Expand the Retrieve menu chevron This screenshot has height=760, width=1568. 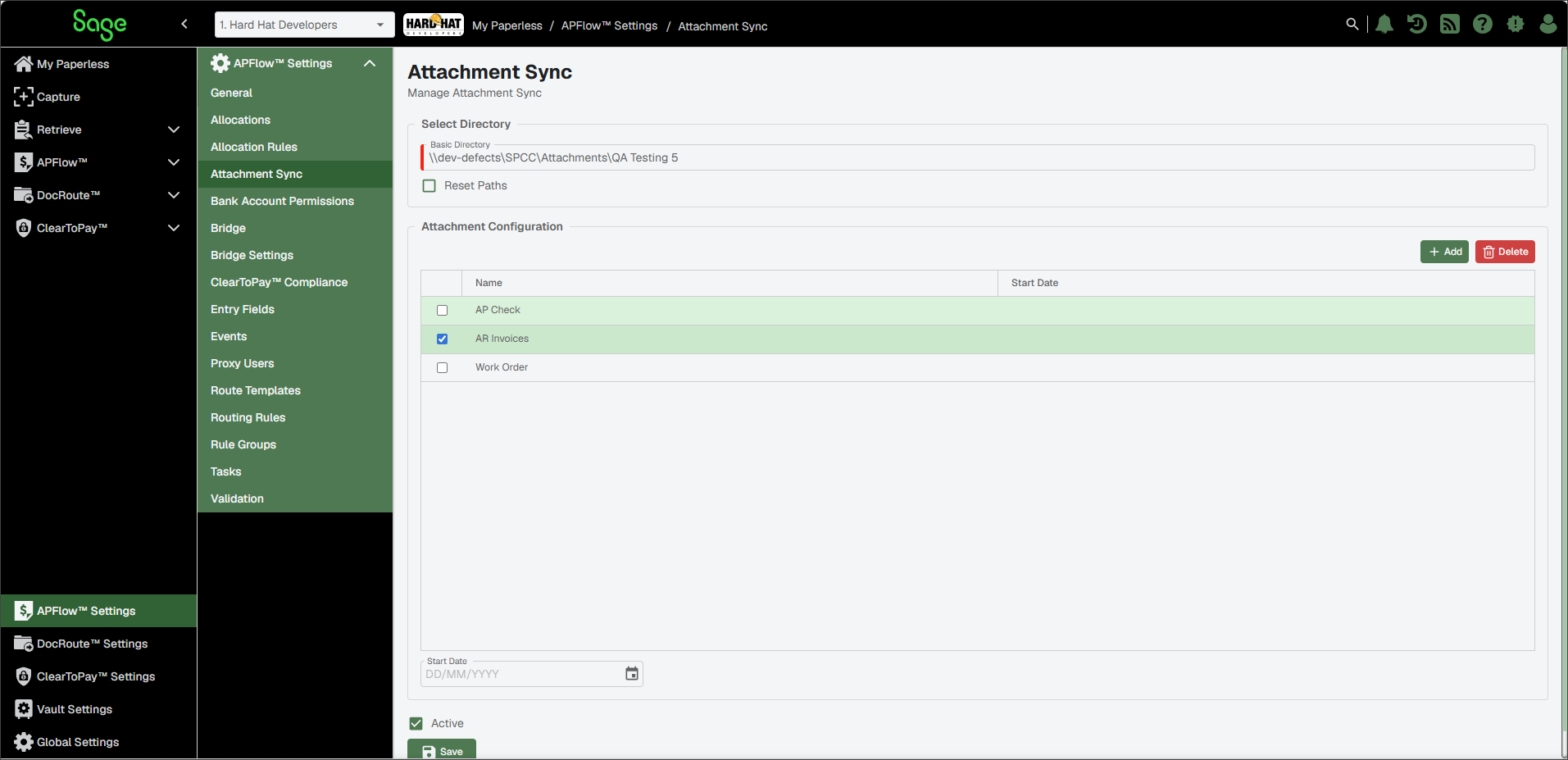(x=174, y=130)
